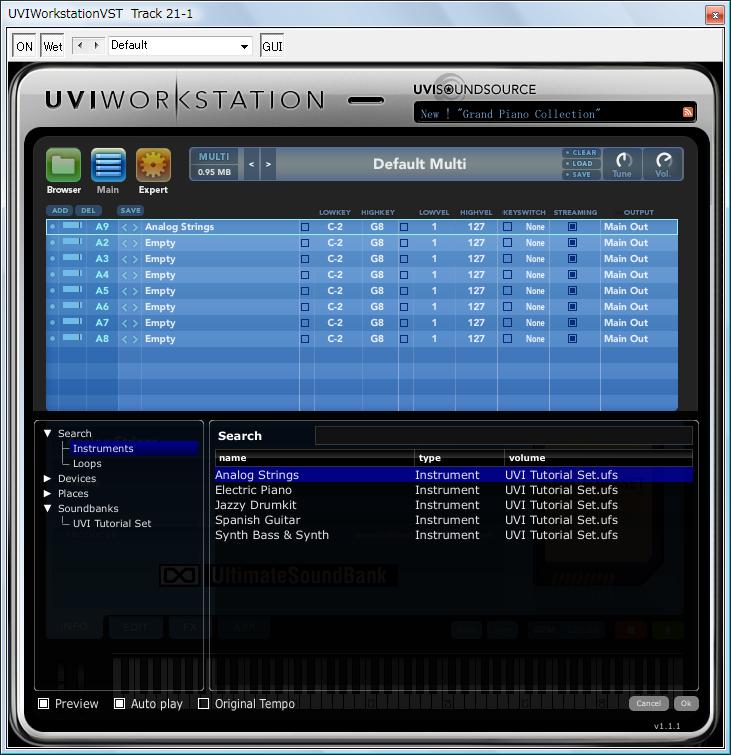Toggle the Auto play checkbox
Image resolution: width=731 pixels, height=755 pixels.
point(119,704)
